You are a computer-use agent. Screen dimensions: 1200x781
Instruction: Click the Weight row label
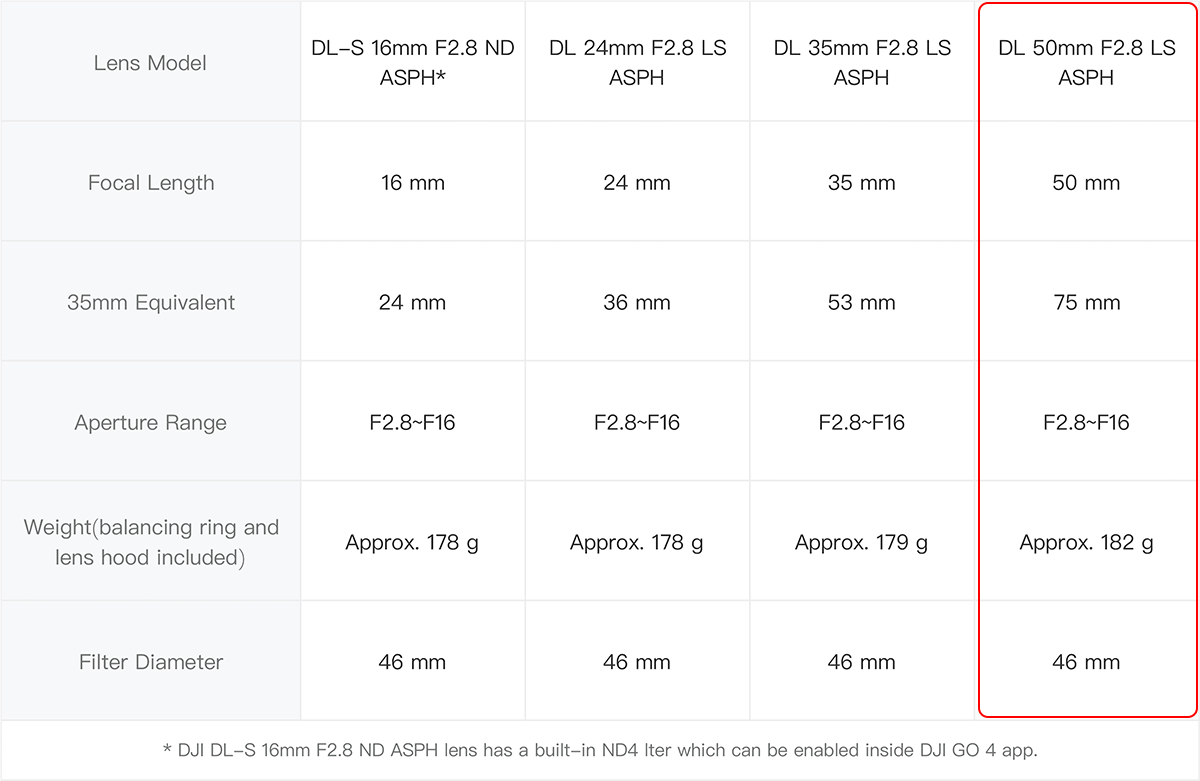tap(151, 542)
